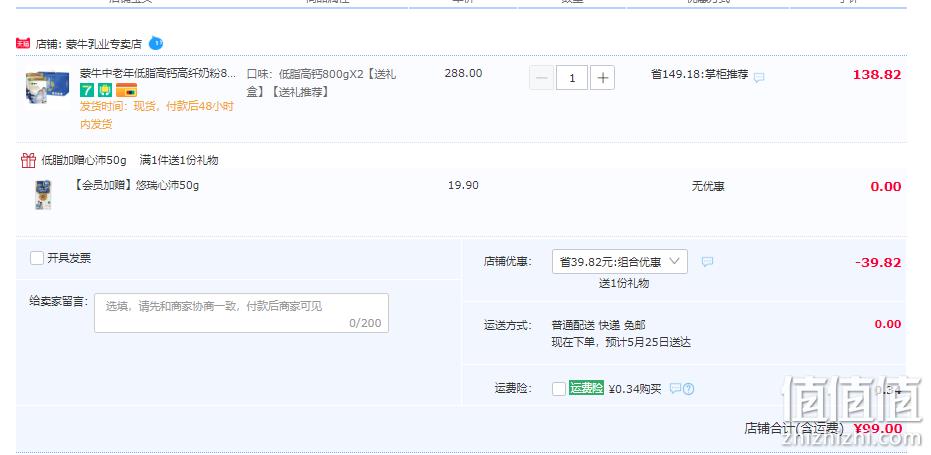Screen dimensions: 931x455
Task: Select the item subtotal 138.82
Action: (x=877, y=75)
